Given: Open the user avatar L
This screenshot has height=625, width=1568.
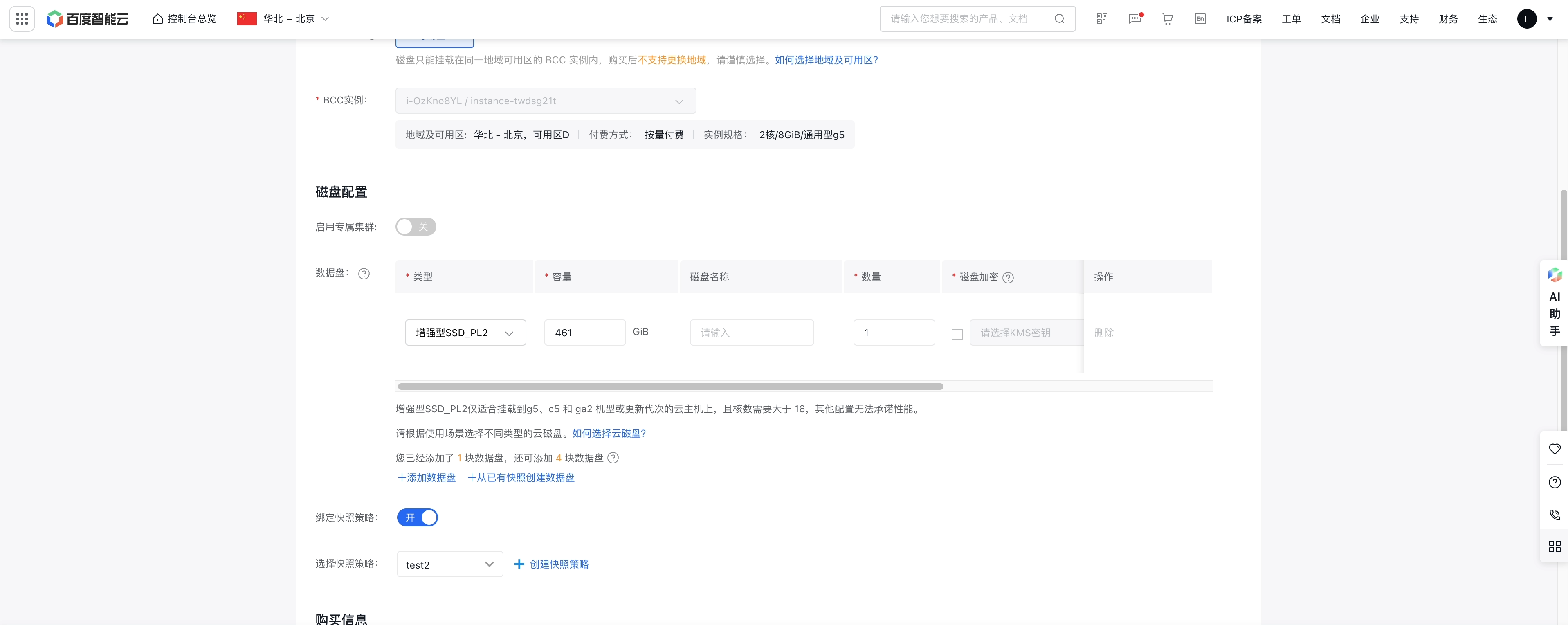Looking at the screenshot, I should 1527,19.
